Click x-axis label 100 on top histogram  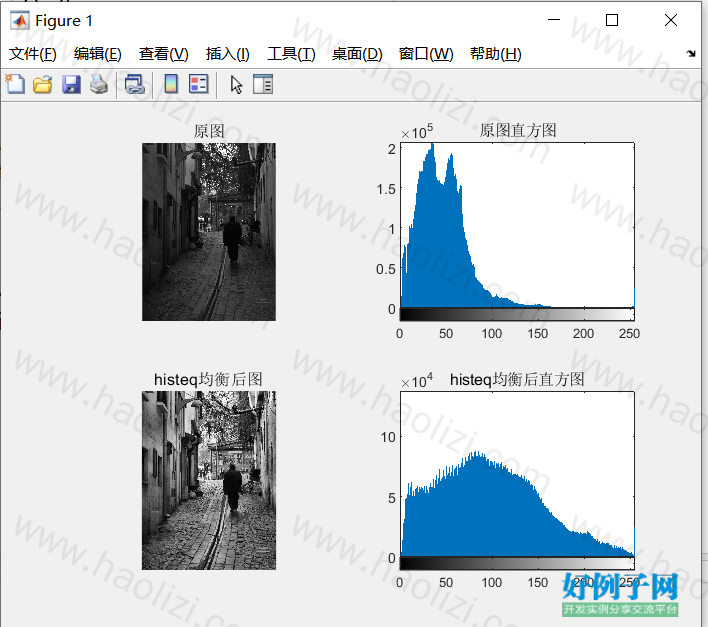point(491,334)
